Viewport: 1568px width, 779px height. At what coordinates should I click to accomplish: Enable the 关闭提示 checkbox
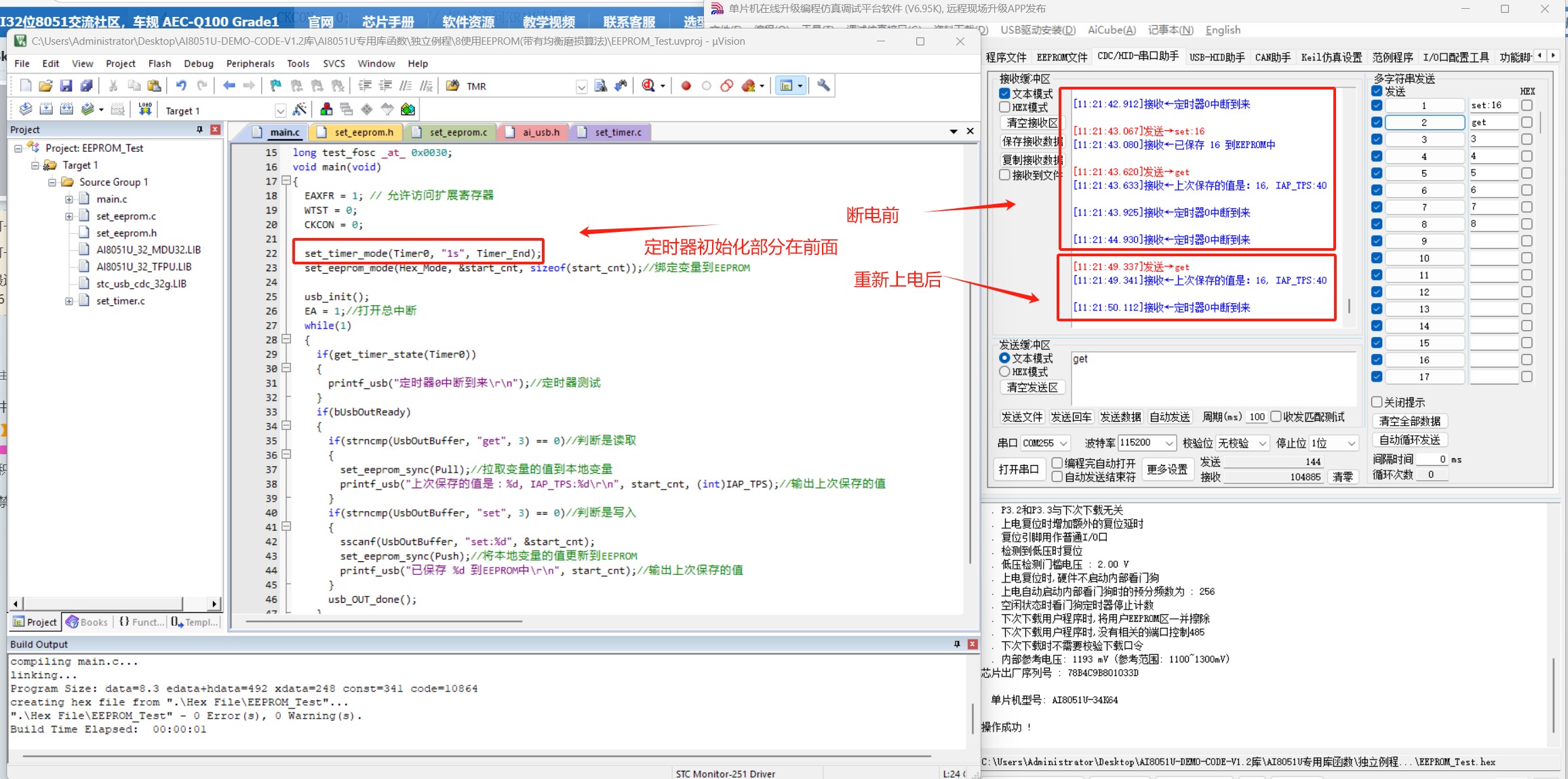1377,402
